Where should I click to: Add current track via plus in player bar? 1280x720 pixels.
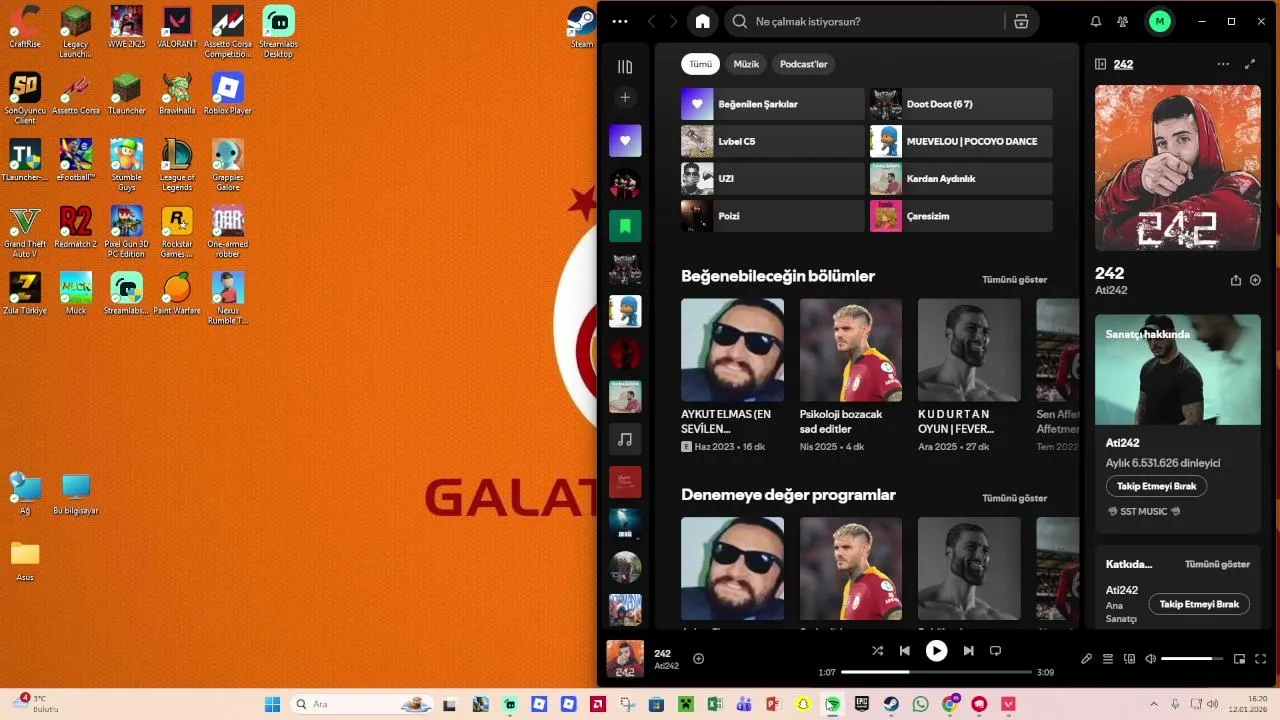point(699,658)
